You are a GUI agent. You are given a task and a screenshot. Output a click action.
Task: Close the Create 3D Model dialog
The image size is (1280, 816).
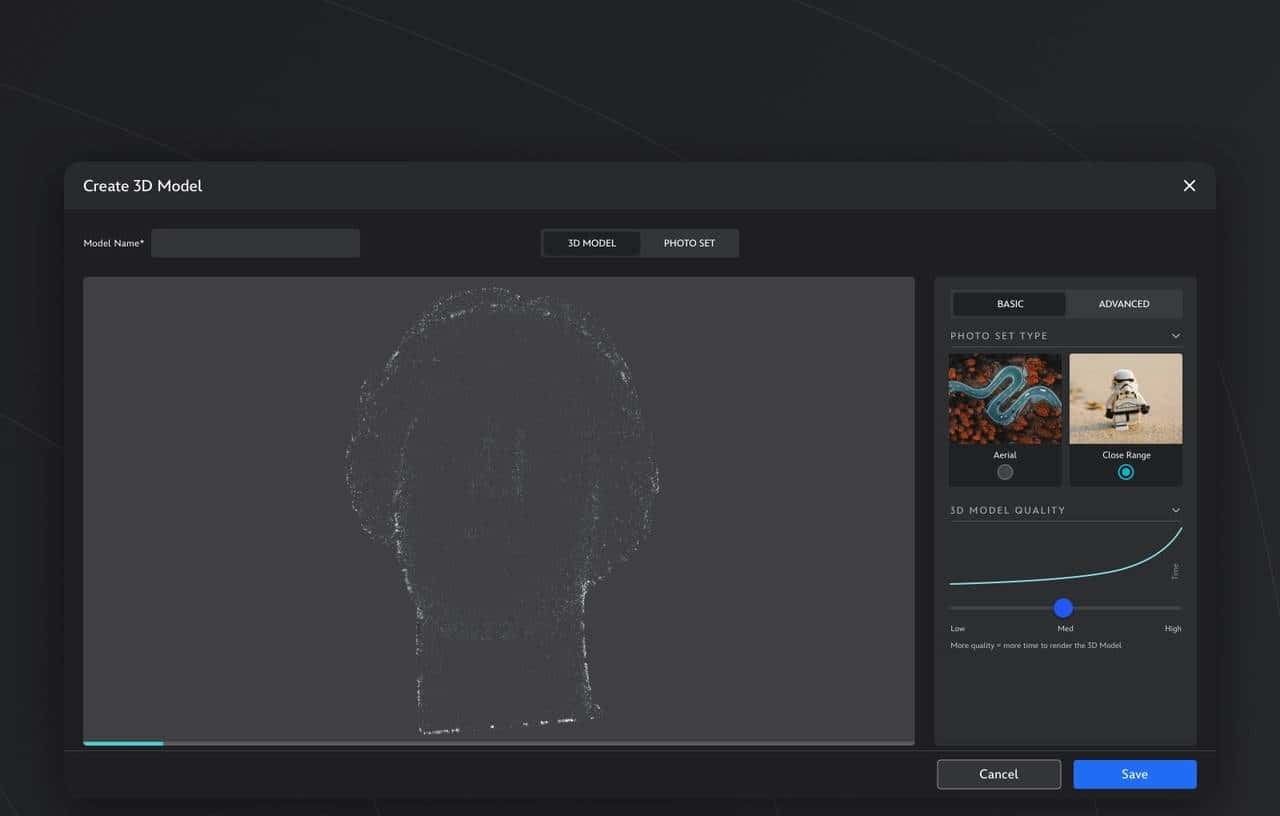click(1189, 186)
